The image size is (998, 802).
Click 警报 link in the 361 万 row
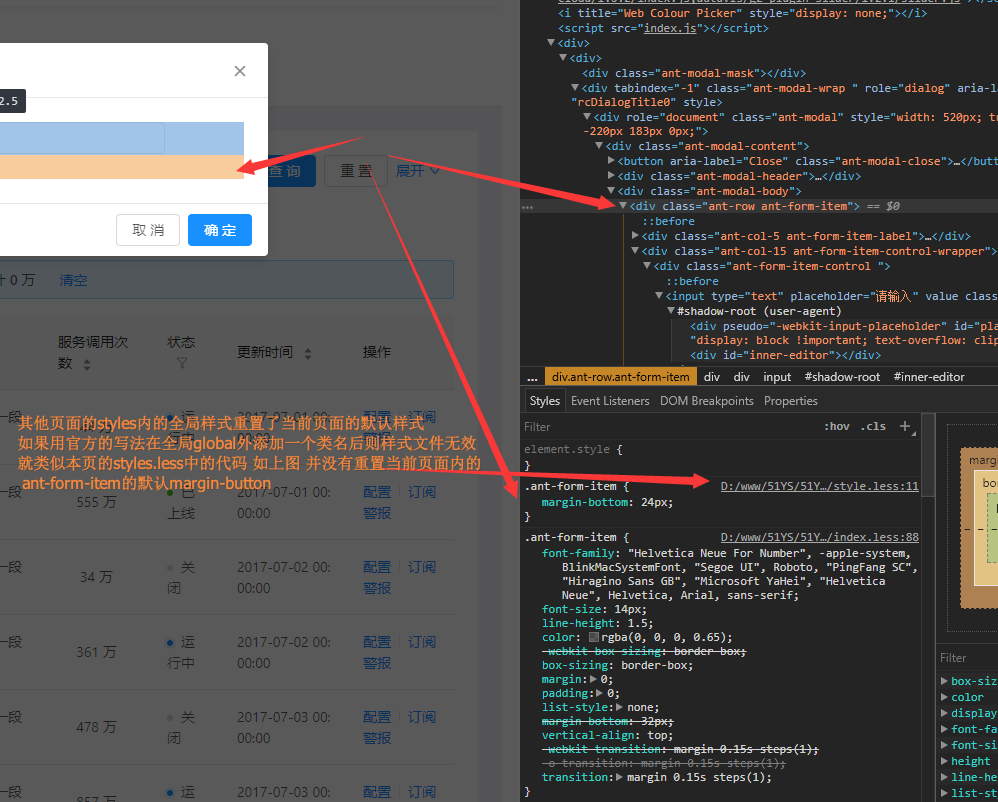coord(377,663)
